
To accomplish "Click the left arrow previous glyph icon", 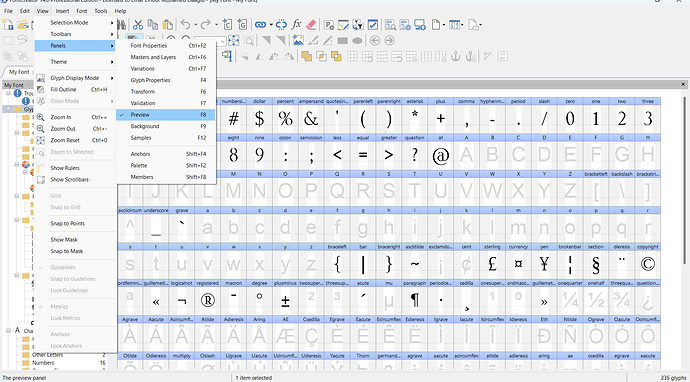I will (375, 40).
